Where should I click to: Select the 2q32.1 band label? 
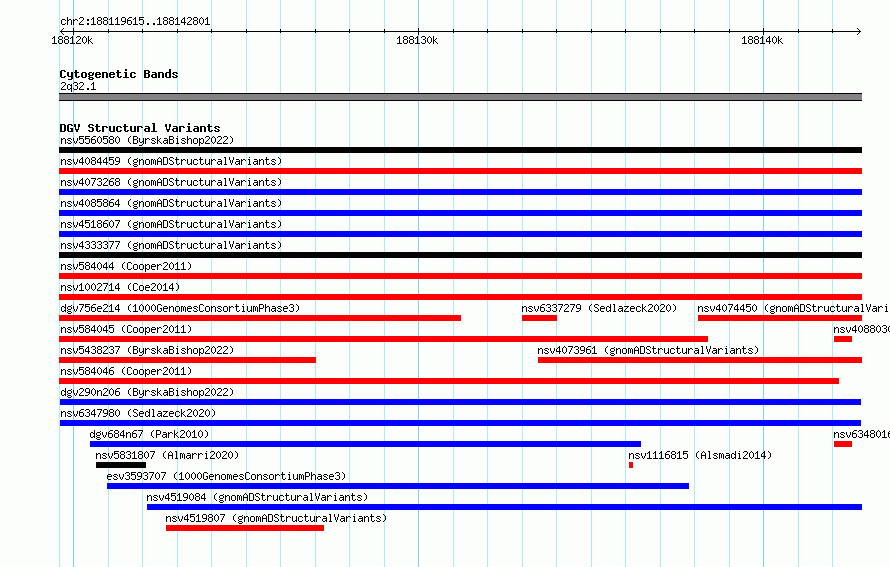[78, 86]
